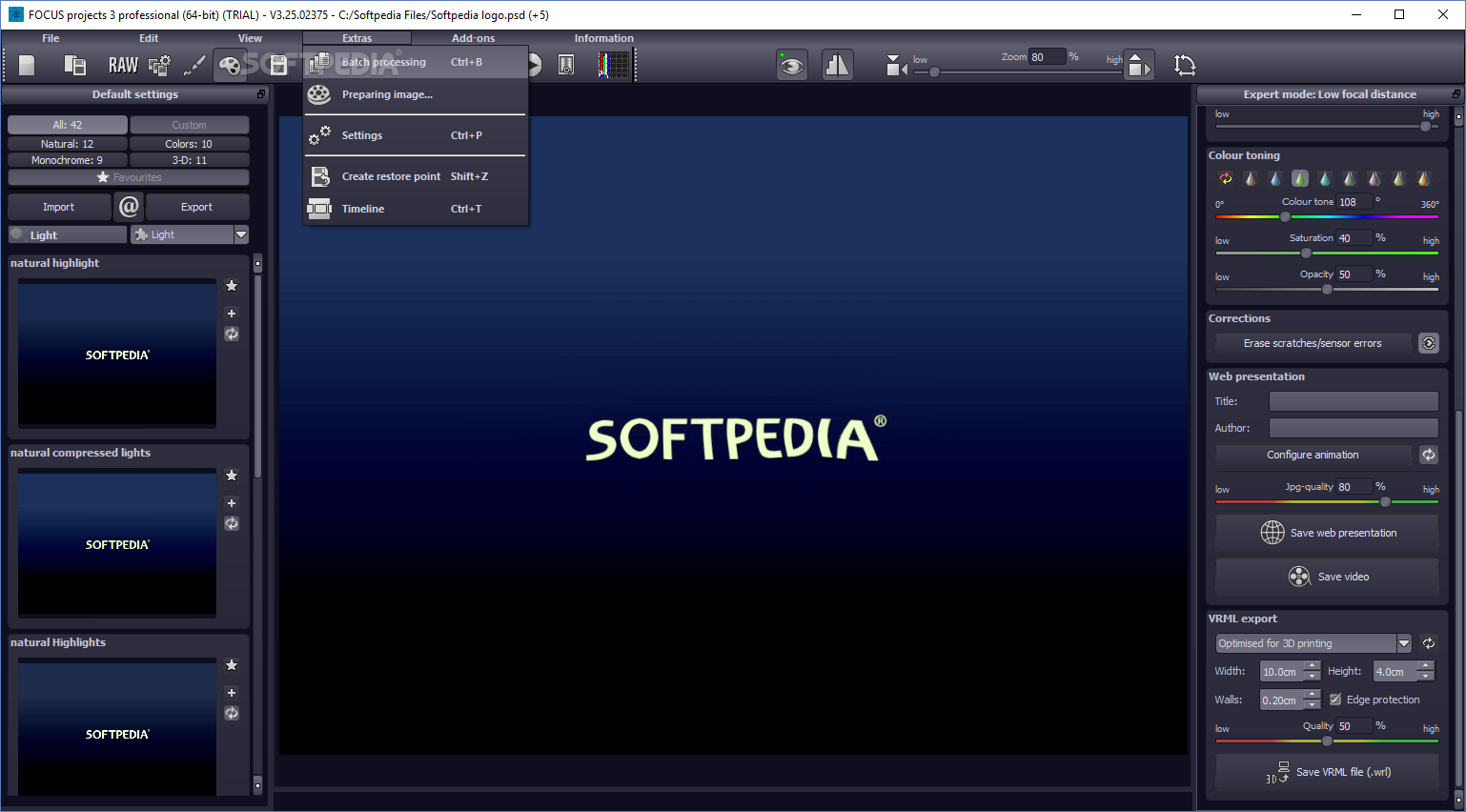Open the Edit menu

pos(149,38)
